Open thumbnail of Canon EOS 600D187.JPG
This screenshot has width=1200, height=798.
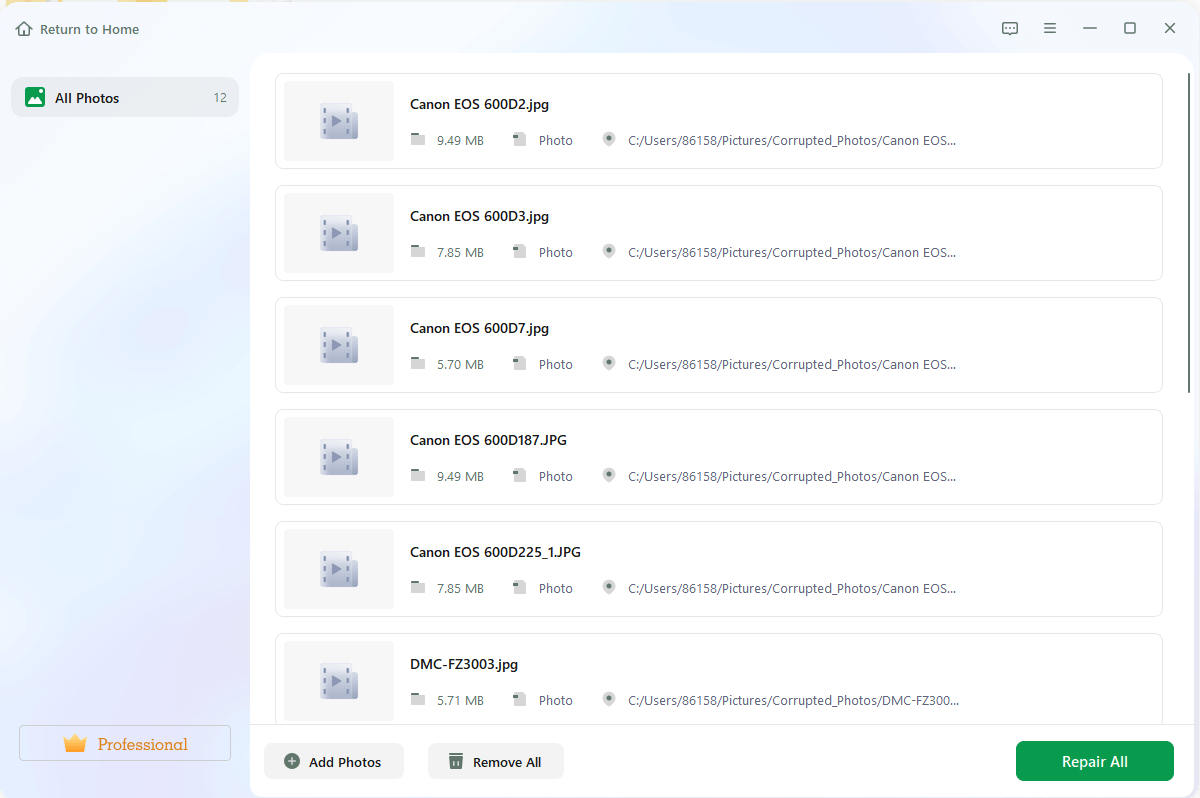pos(339,457)
